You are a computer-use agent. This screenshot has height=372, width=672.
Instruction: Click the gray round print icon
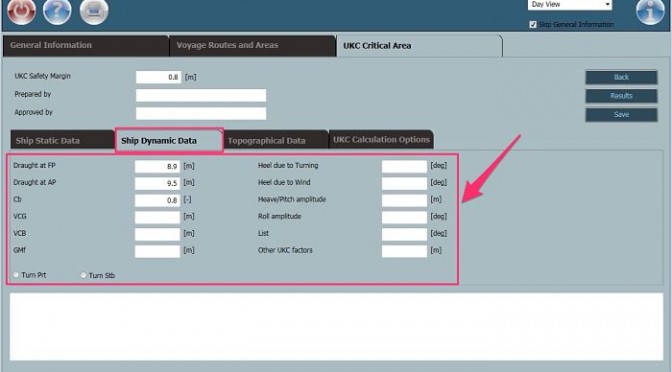point(94,10)
